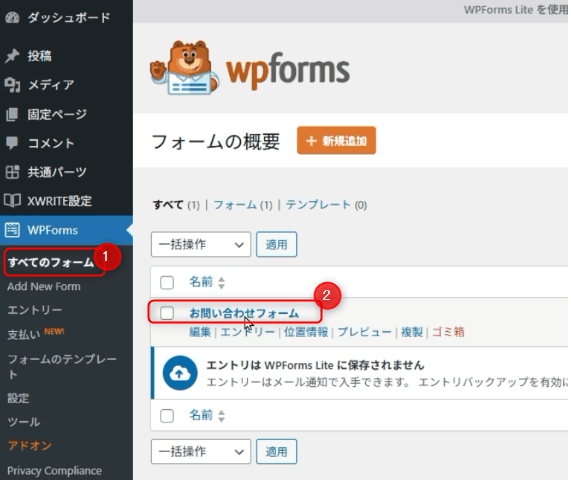Click the orange 新規追加 button
This screenshot has width=571, height=480.
point(336,141)
